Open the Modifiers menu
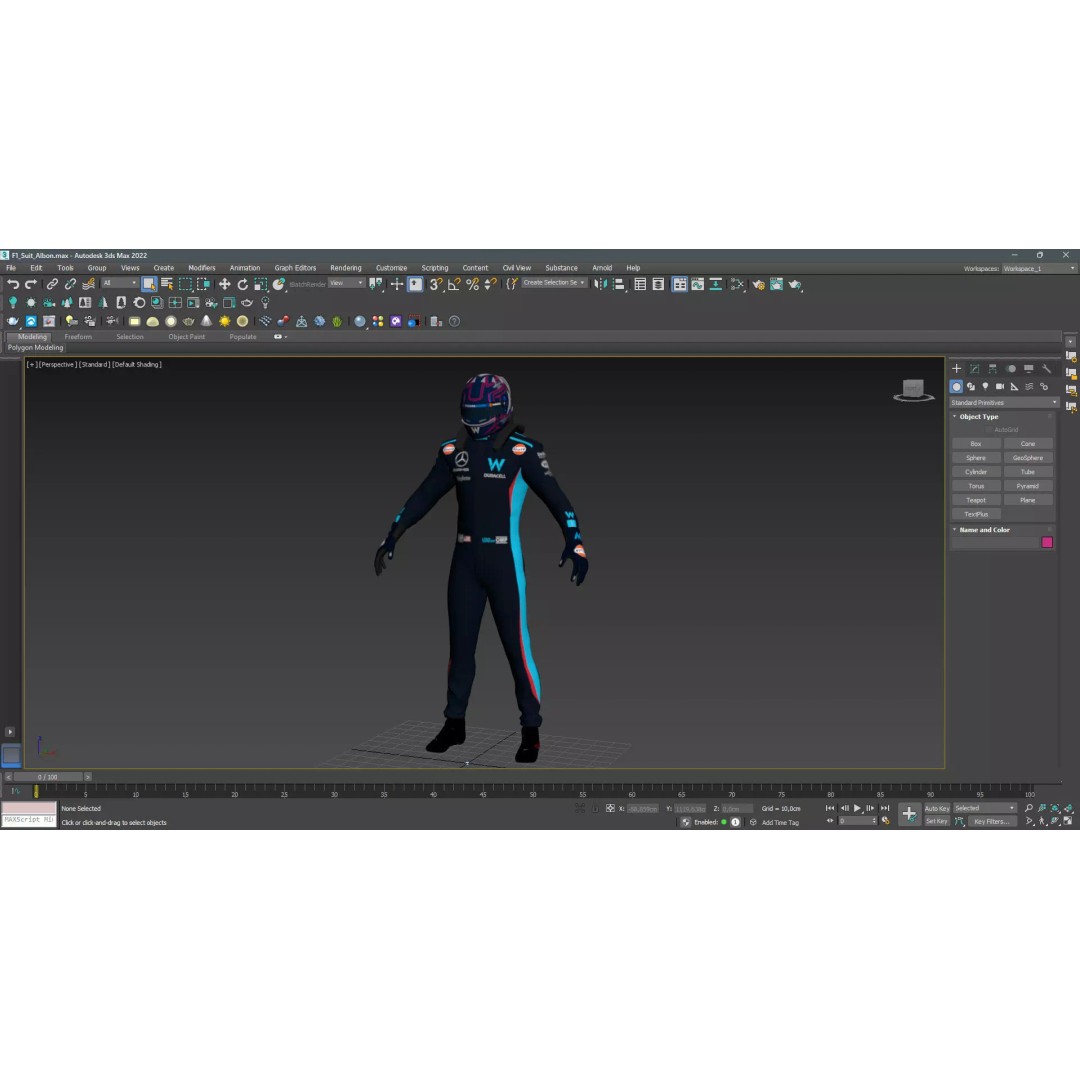The image size is (1080, 1080). tap(201, 268)
